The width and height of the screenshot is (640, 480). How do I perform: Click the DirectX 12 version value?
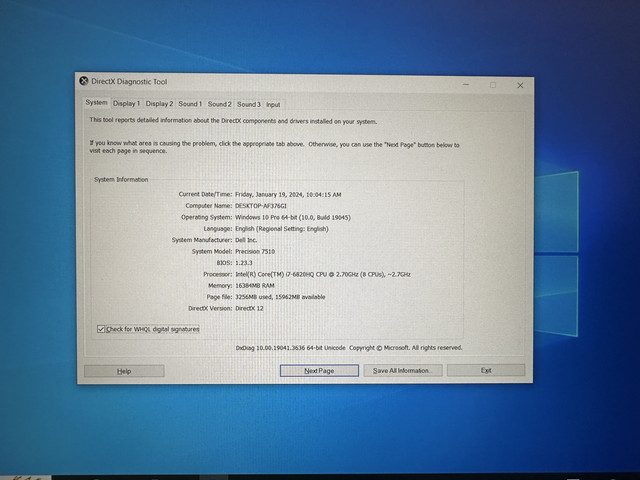[249, 309]
